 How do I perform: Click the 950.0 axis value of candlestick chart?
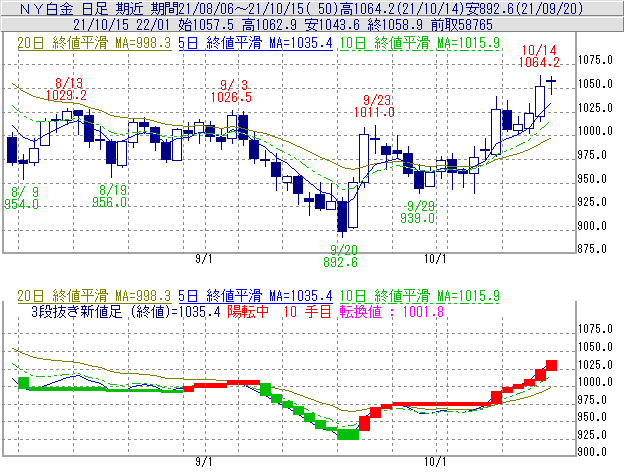coord(592,179)
